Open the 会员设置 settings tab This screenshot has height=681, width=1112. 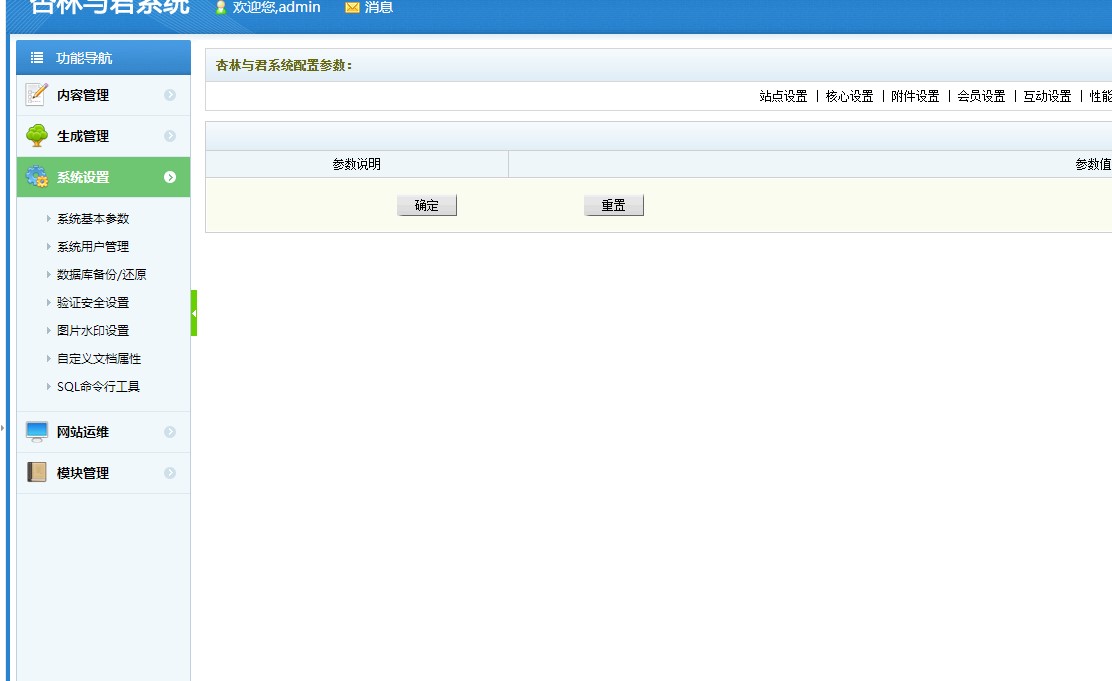(x=979, y=97)
